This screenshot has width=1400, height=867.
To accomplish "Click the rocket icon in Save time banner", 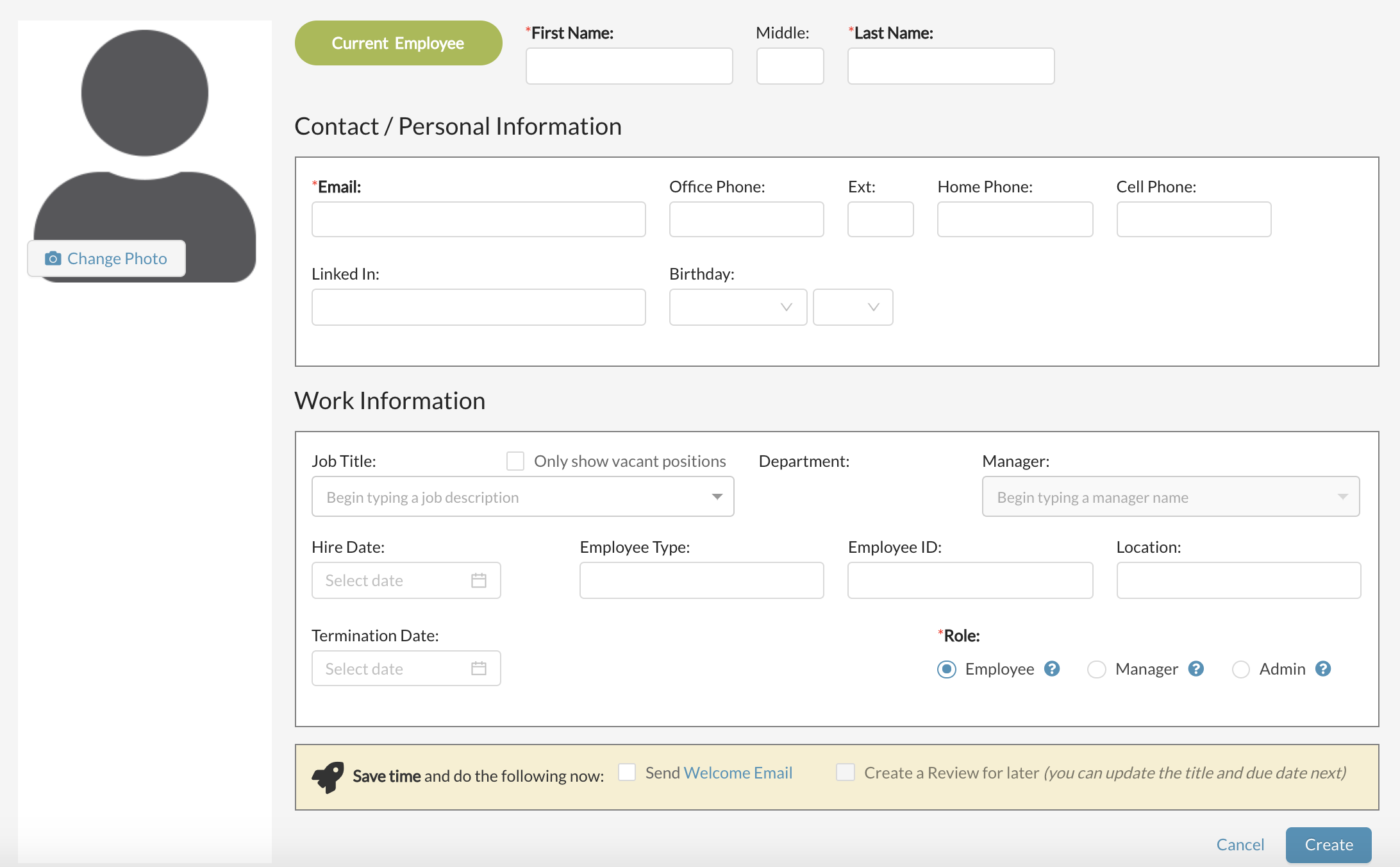I will tap(328, 777).
